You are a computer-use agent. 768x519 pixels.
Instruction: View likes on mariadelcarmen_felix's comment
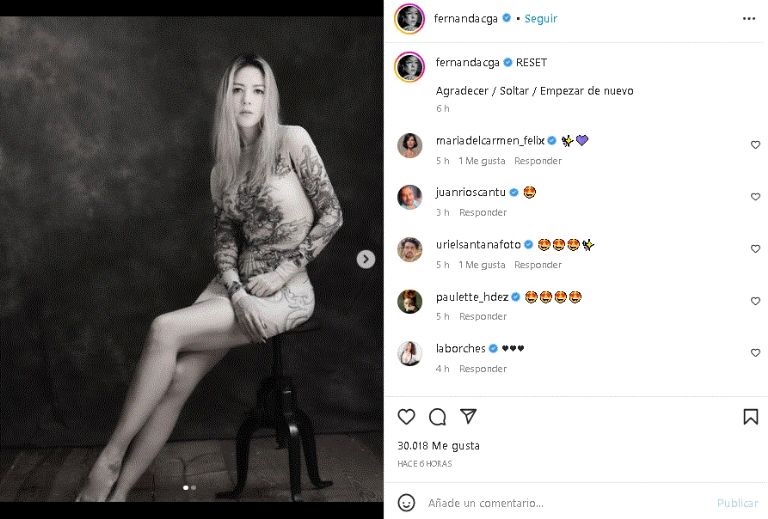(x=482, y=161)
